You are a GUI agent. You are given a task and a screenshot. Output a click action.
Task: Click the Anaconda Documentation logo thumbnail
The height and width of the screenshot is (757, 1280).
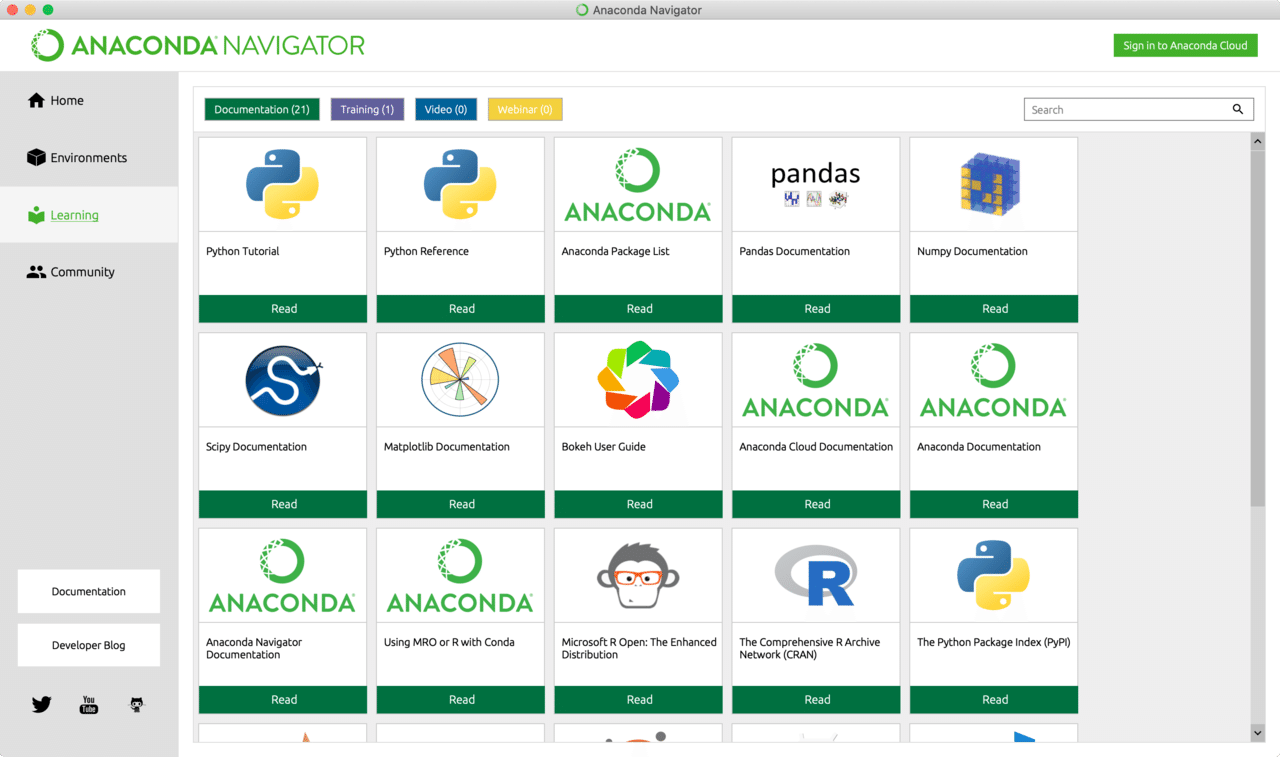tap(994, 380)
